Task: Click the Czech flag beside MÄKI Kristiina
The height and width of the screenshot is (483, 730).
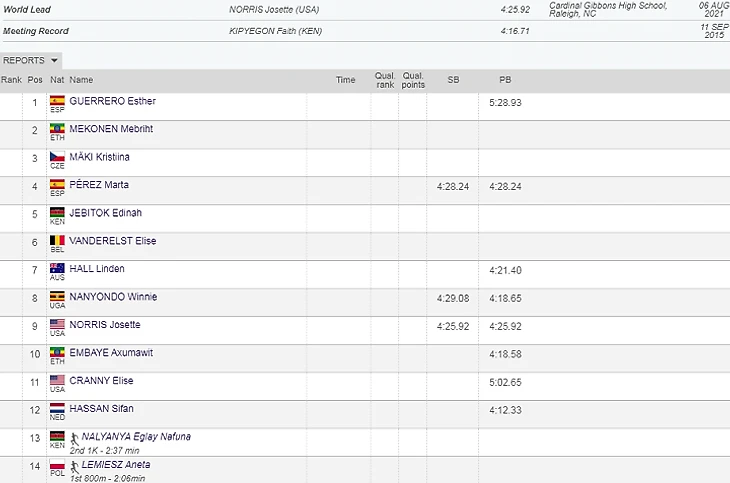Action: [x=57, y=157]
